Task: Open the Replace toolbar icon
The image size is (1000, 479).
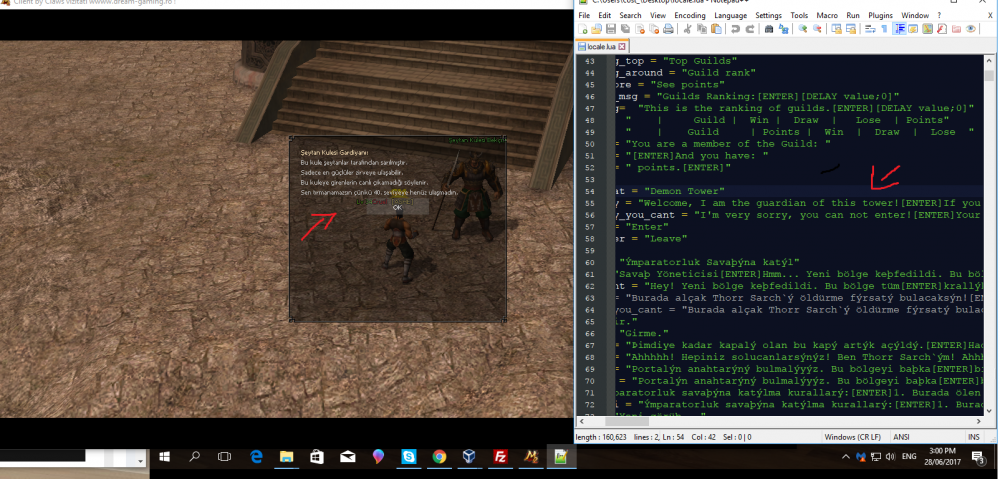Action: (783, 29)
